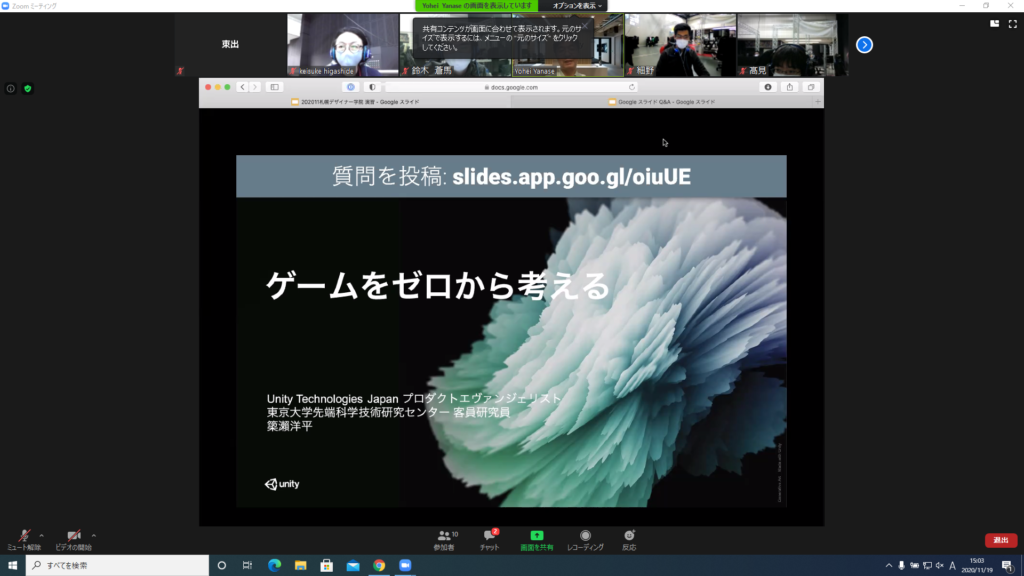Image resolution: width=1024 pixels, height=576 pixels.
Task: Add a new Safari tab with plus button
Action: 818,102
